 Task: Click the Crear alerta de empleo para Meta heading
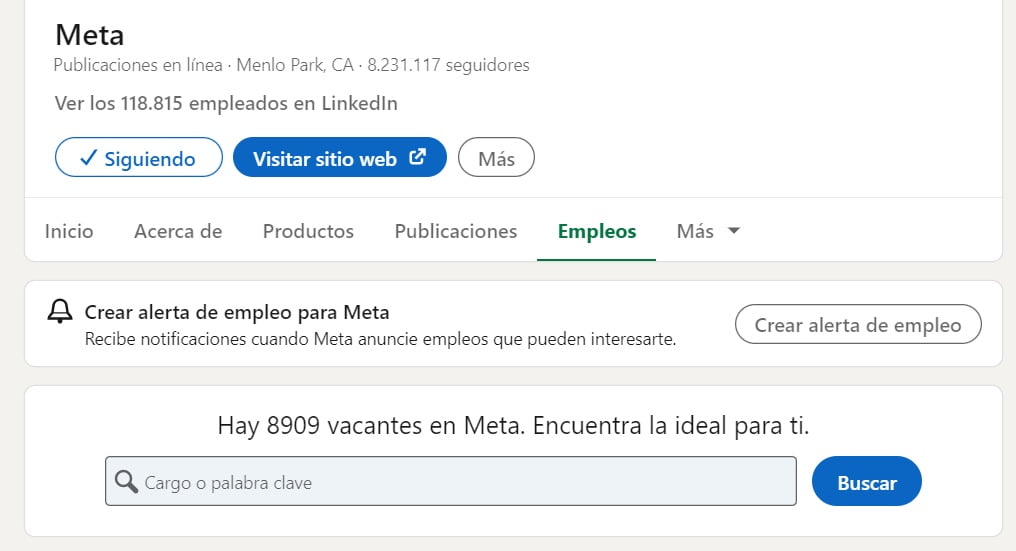tap(237, 312)
